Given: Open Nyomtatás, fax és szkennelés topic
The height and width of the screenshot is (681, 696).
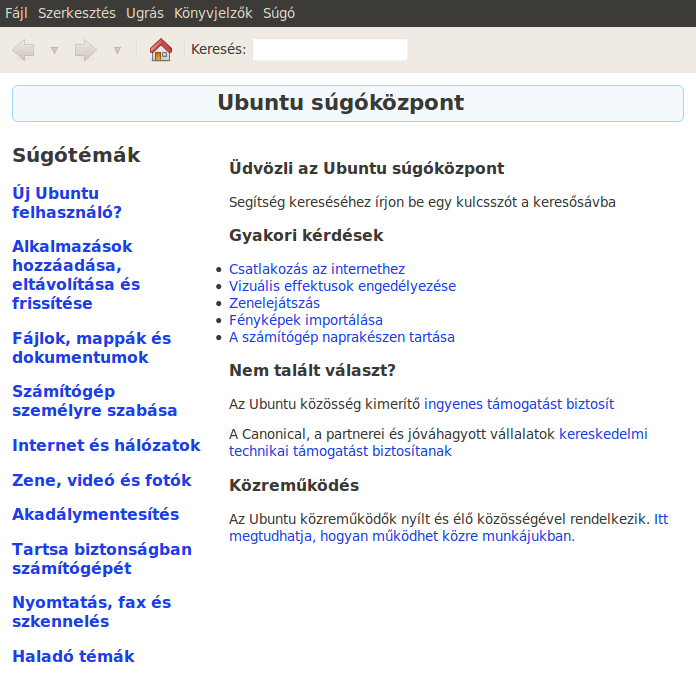Looking at the screenshot, I should (x=92, y=611).
